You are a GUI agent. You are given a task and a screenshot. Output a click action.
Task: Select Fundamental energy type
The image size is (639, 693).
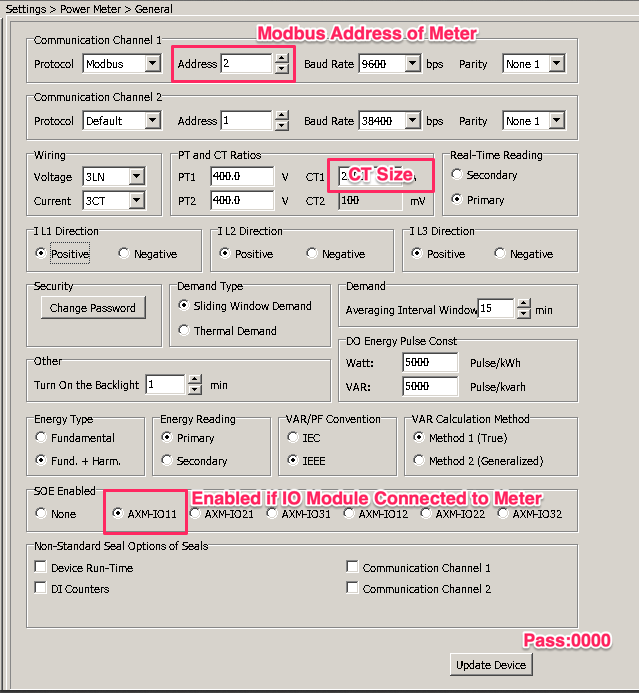pos(75,438)
